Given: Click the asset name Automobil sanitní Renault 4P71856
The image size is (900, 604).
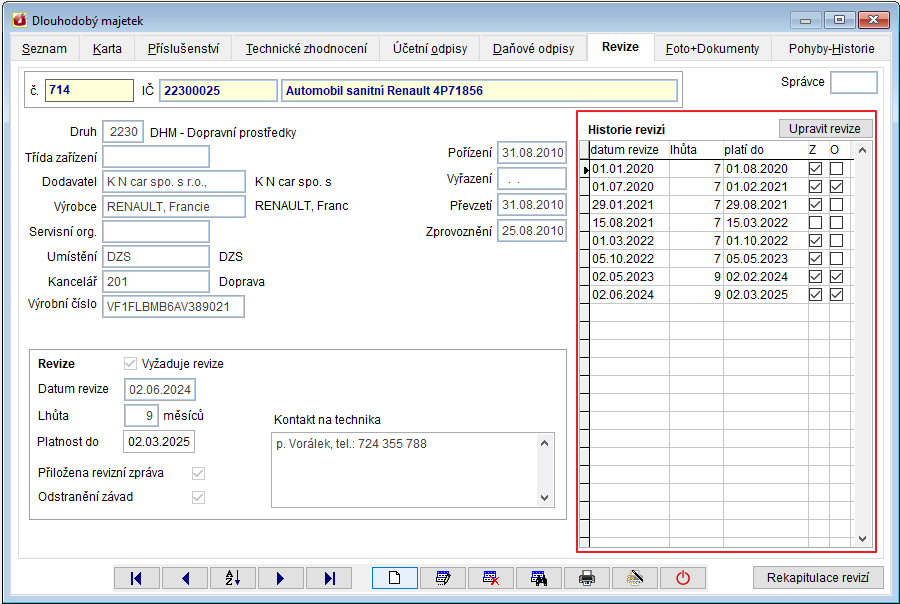Looking at the screenshot, I should point(479,90).
